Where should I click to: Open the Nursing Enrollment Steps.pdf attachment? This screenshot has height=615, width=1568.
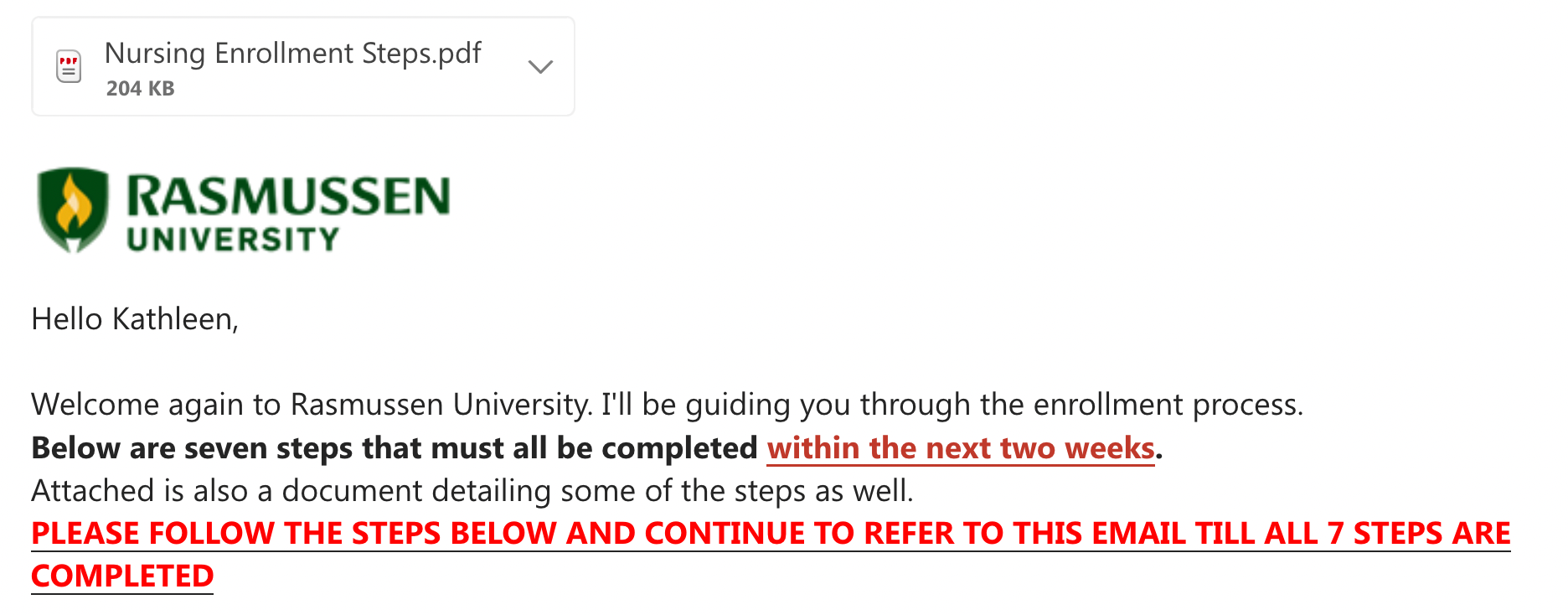pyautogui.click(x=292, y=54)
